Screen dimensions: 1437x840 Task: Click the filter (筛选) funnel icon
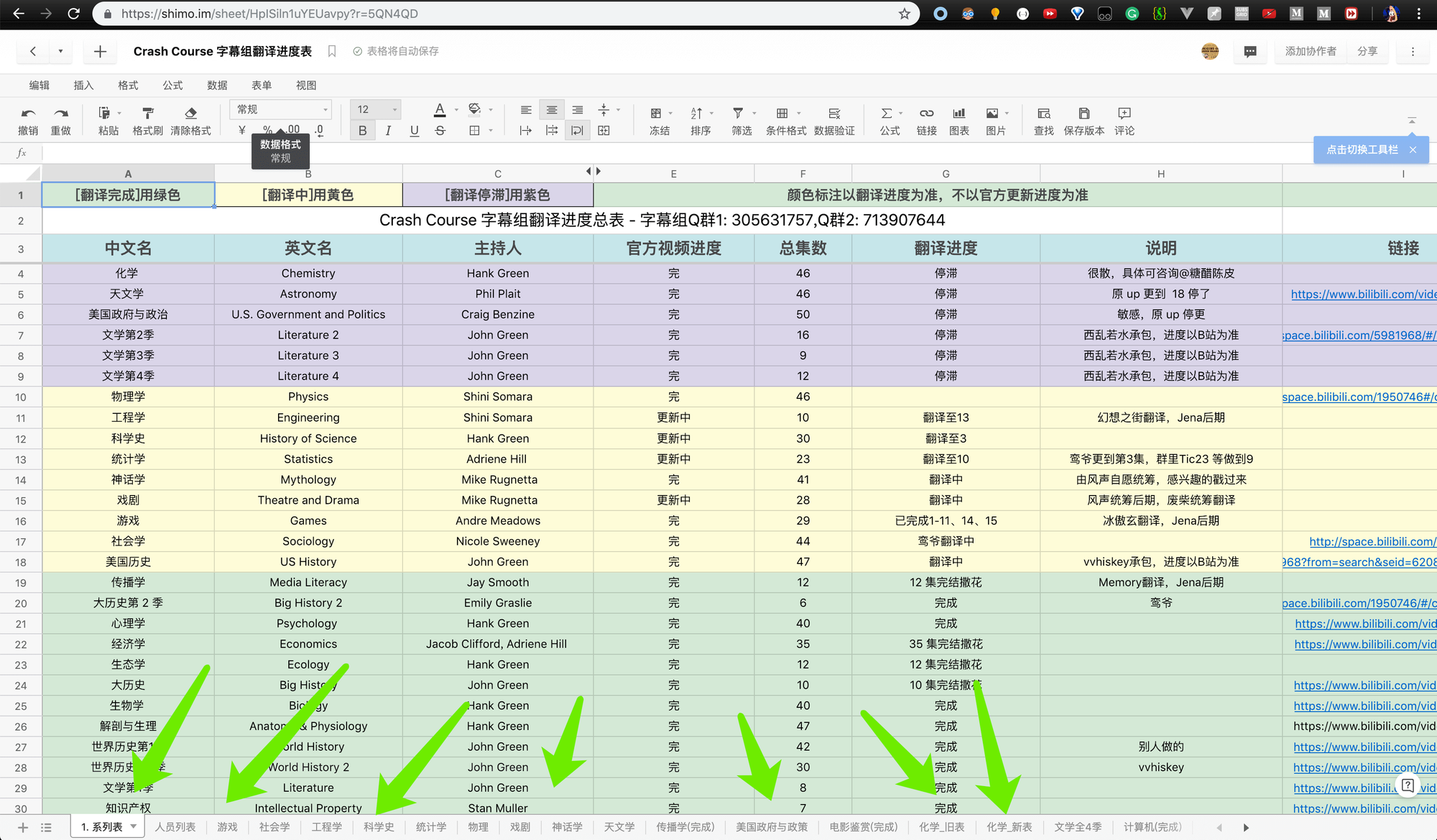tap(738, 114)
